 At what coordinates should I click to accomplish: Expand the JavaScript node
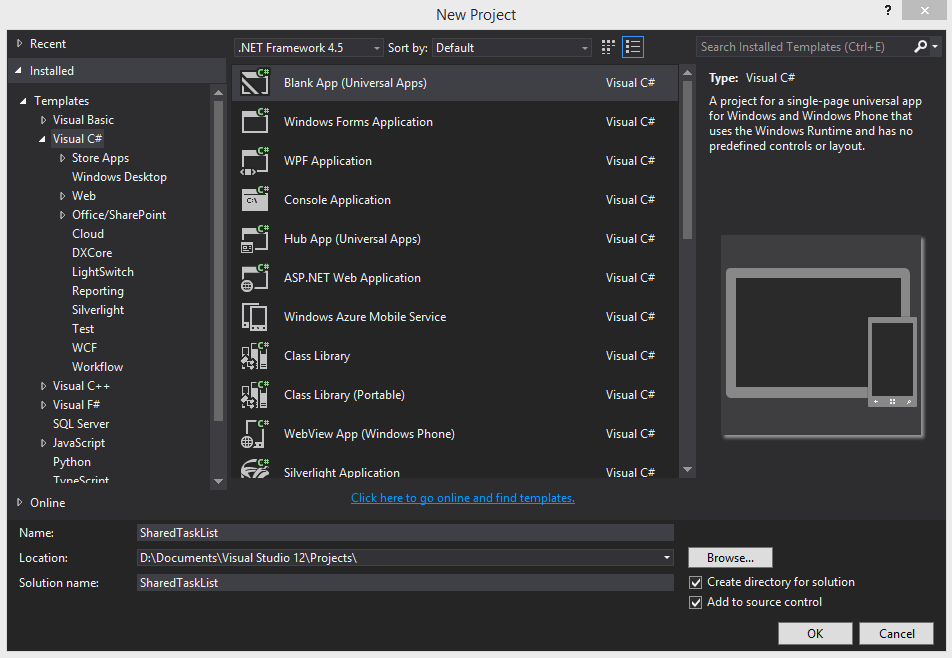coord(43,443)
